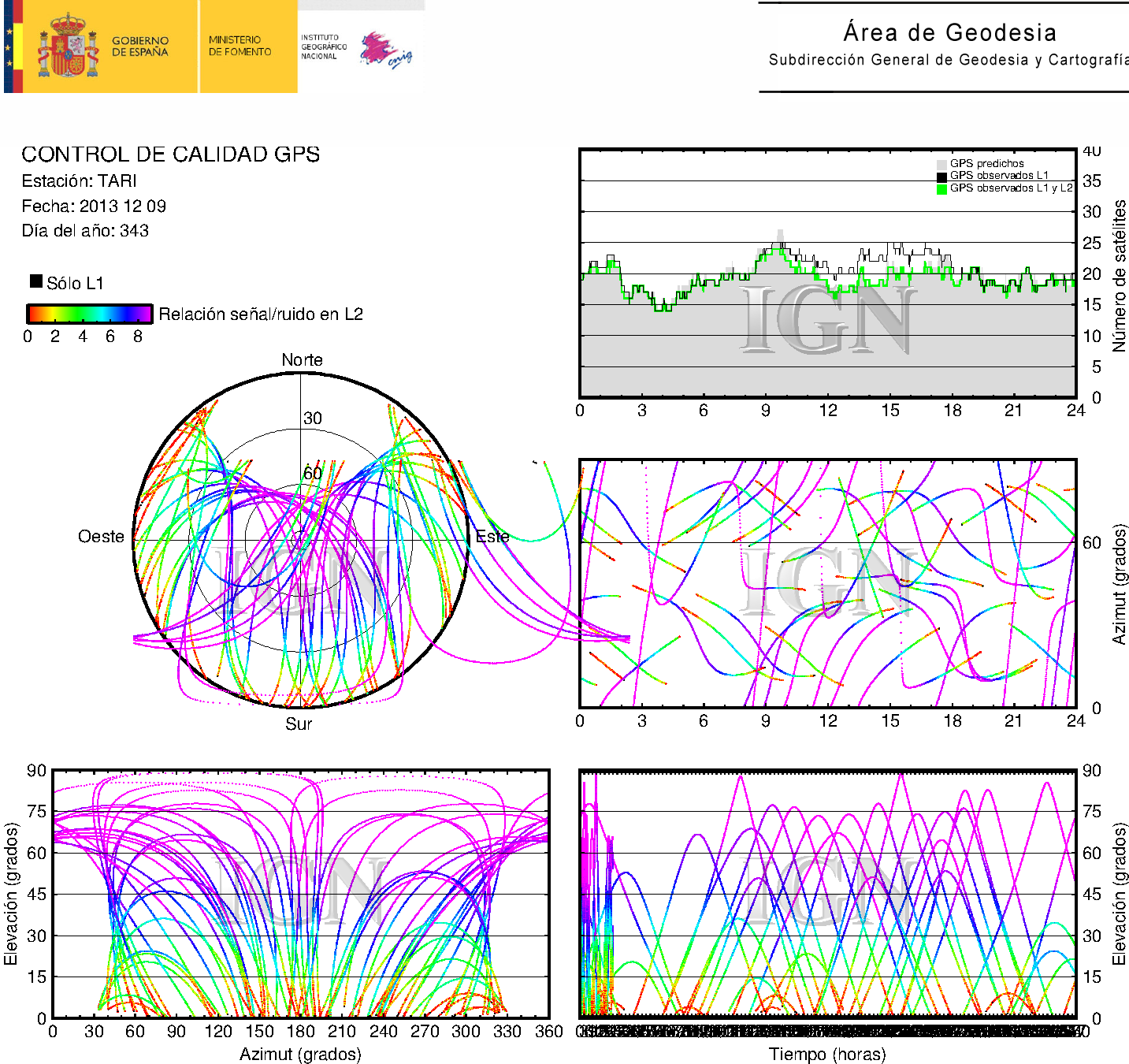Viewport: 1129px width, 1064px height.
Task: Click the Sur label below the skyplot
Action: click(x=299, y=724)
